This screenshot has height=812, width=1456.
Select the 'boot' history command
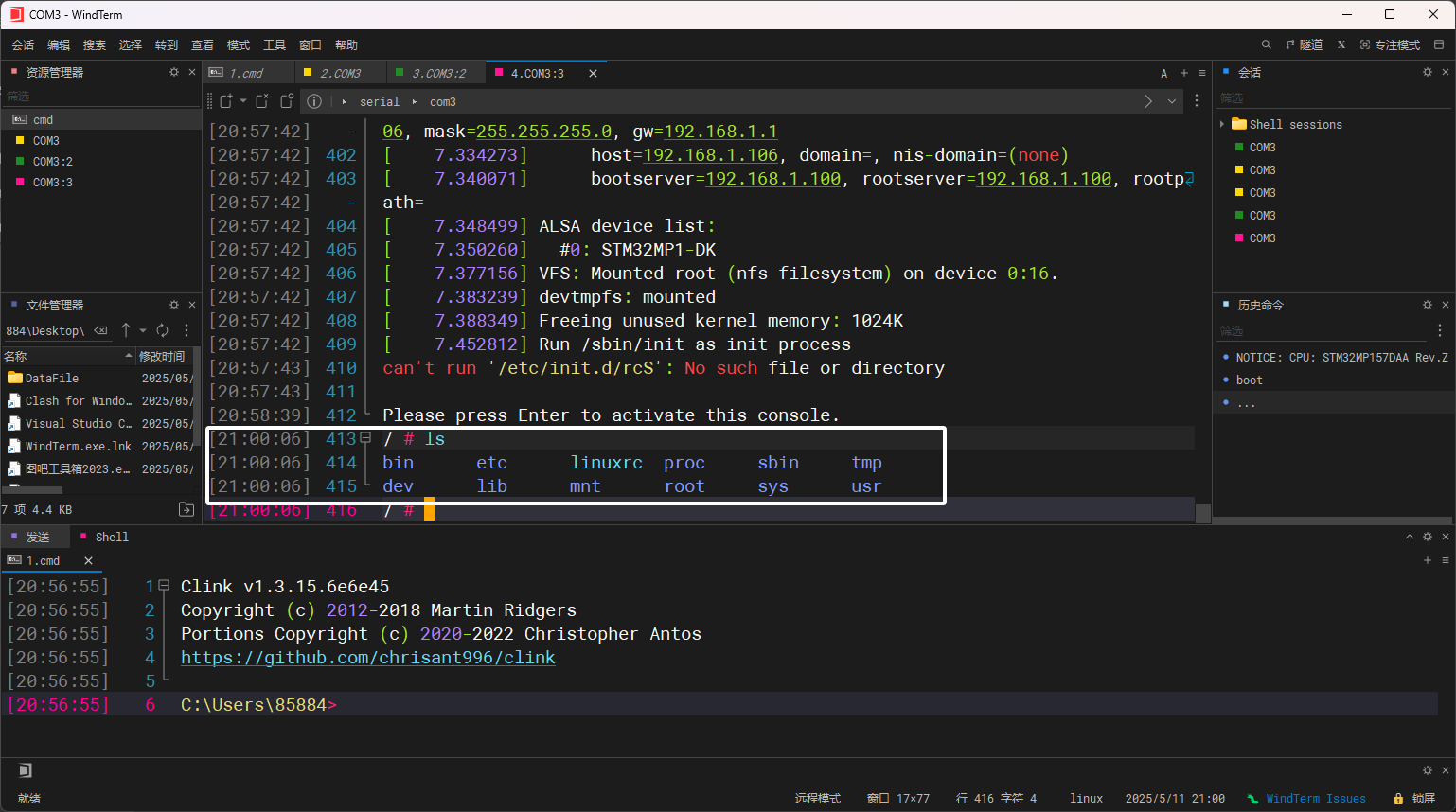[1249, 380]
